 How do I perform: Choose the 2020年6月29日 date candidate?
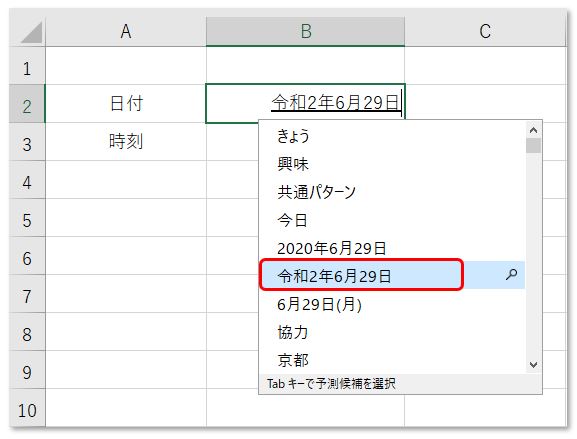tap(393, 248)
